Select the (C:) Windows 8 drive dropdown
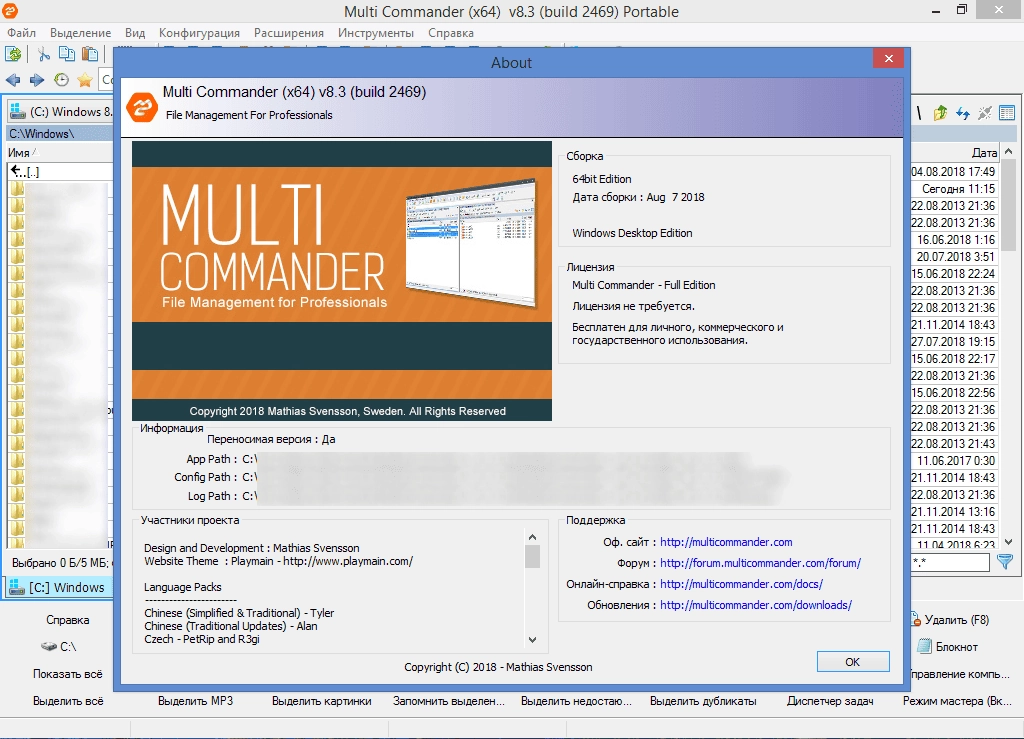Image resolution: width=1024 pixels, height=739 pixels. [x=61, y=112]
